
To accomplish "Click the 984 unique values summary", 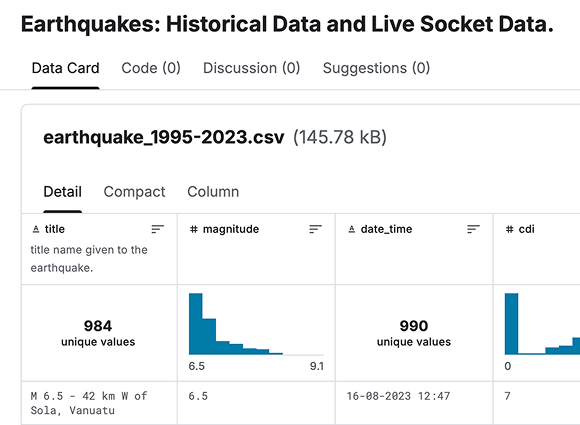I will [x=98, y=333].
